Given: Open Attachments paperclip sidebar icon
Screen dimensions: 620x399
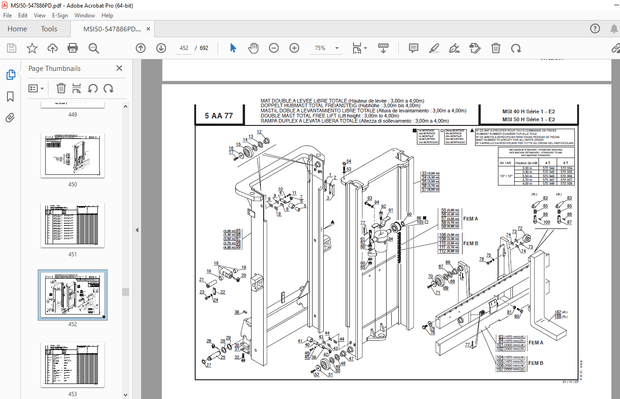Looking at the screenshot, I should (10, 117).
